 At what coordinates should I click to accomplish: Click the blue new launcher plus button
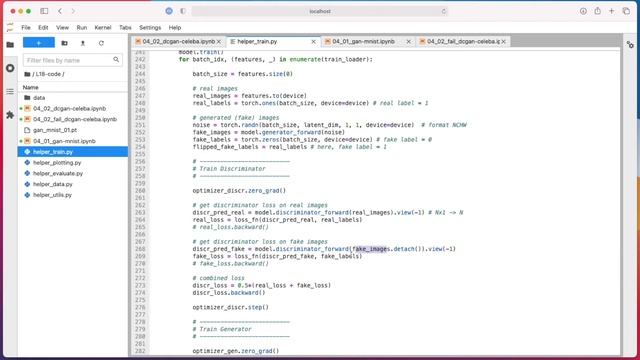[39, 43]
